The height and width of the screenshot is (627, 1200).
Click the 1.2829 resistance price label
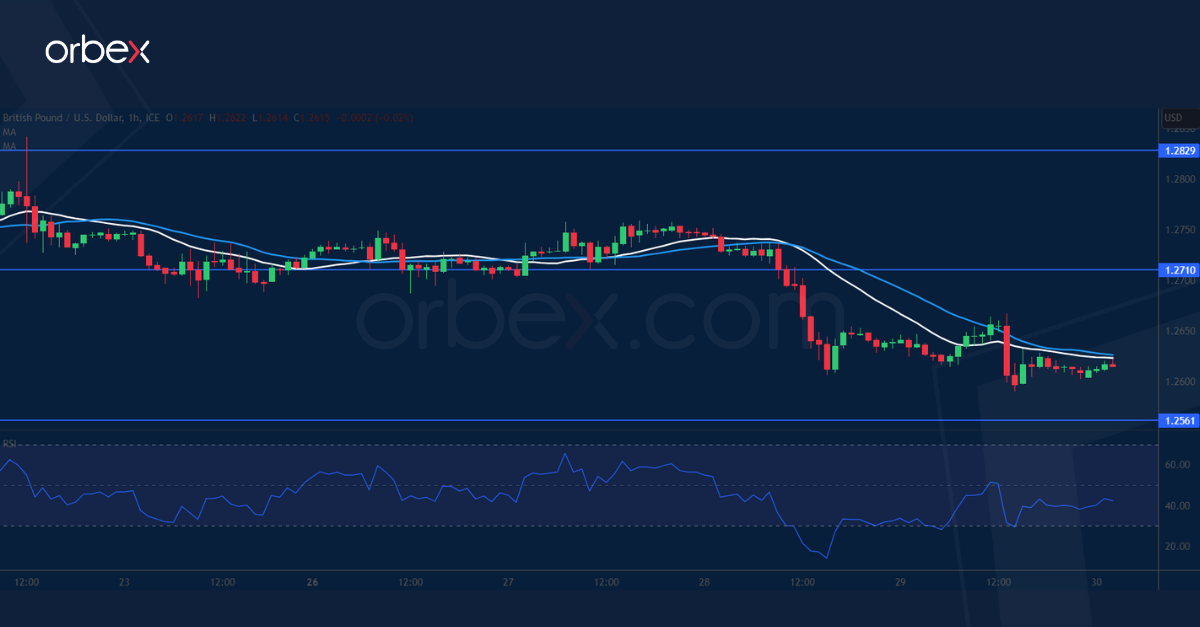click(x=1179, y=151)
